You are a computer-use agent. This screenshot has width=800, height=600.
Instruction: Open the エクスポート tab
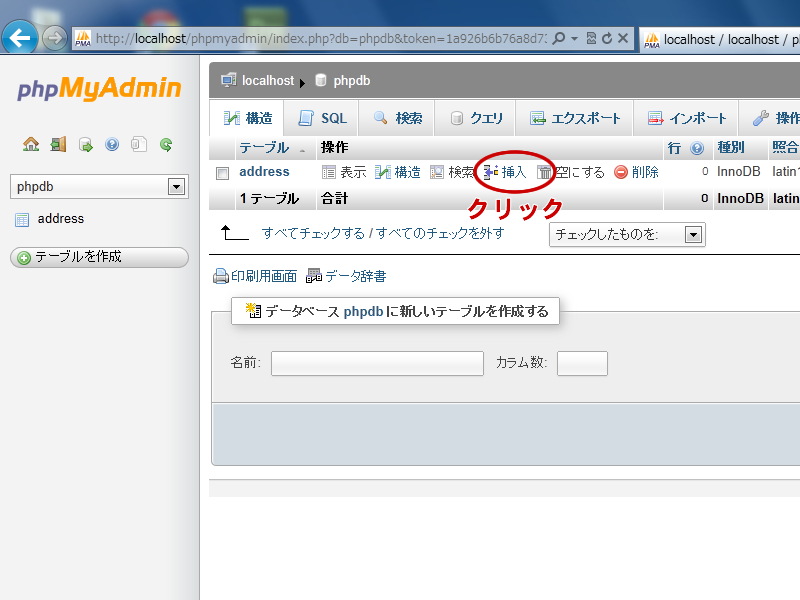(575, 118)
